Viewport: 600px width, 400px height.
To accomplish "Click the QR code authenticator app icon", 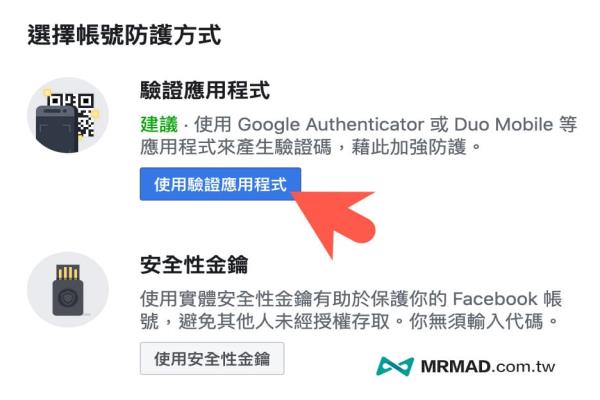I will (68, 115).
